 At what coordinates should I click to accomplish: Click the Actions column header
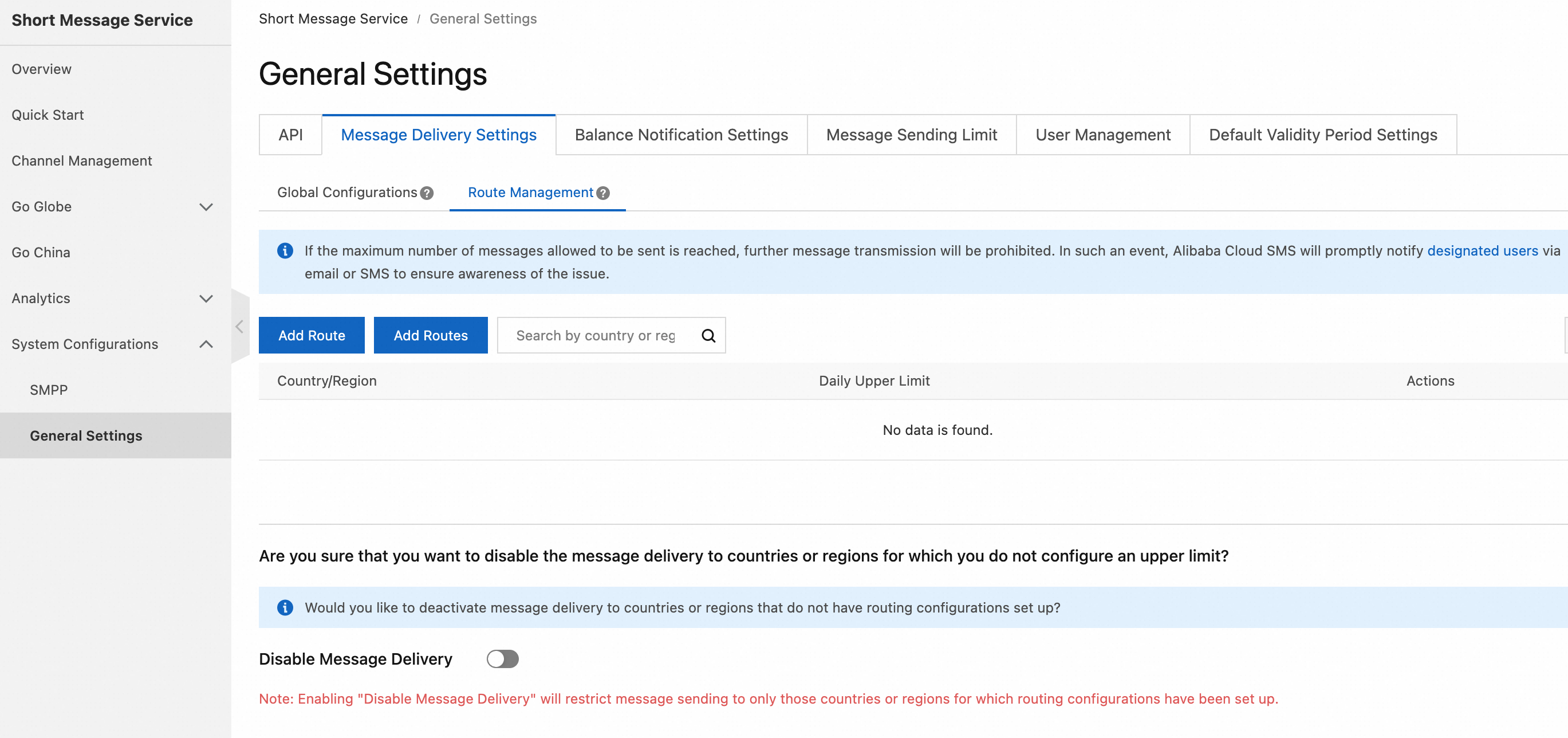[x=1430, y=381]
